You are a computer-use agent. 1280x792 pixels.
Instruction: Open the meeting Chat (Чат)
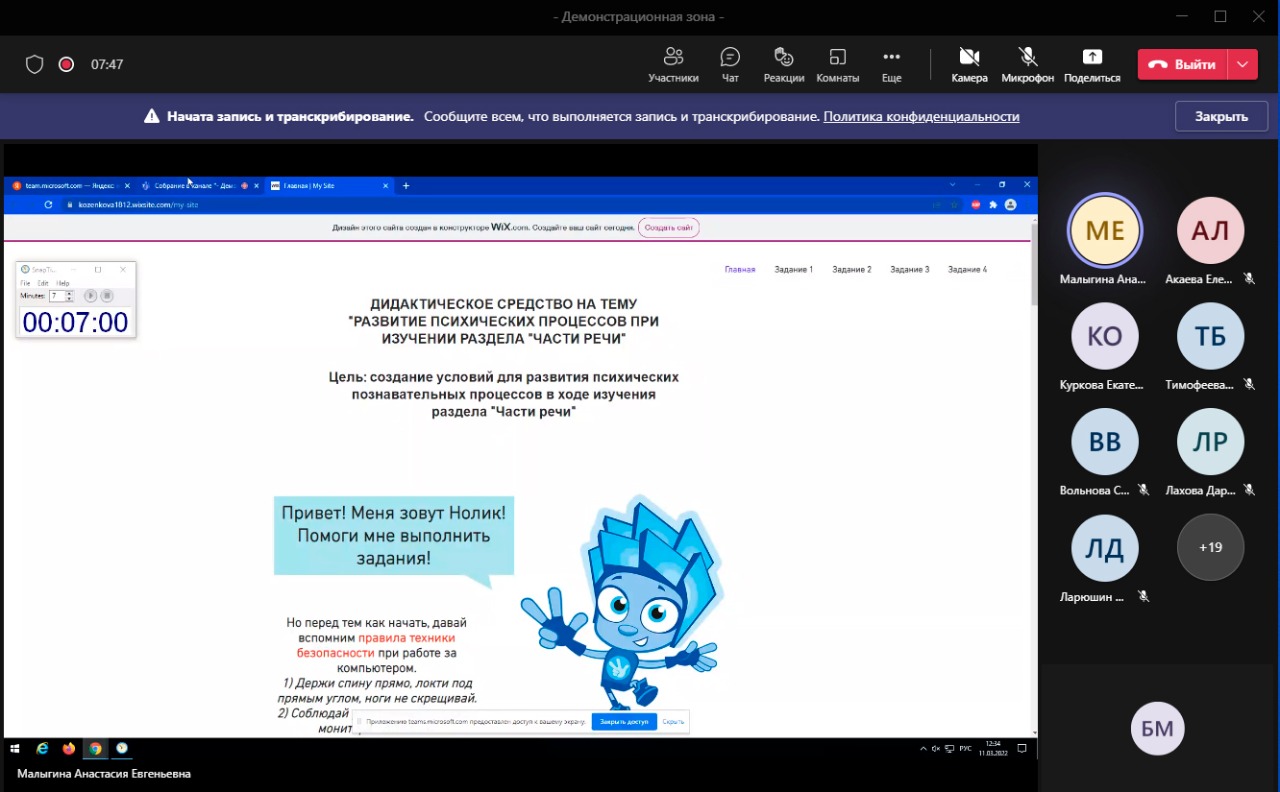pos(730,64)
